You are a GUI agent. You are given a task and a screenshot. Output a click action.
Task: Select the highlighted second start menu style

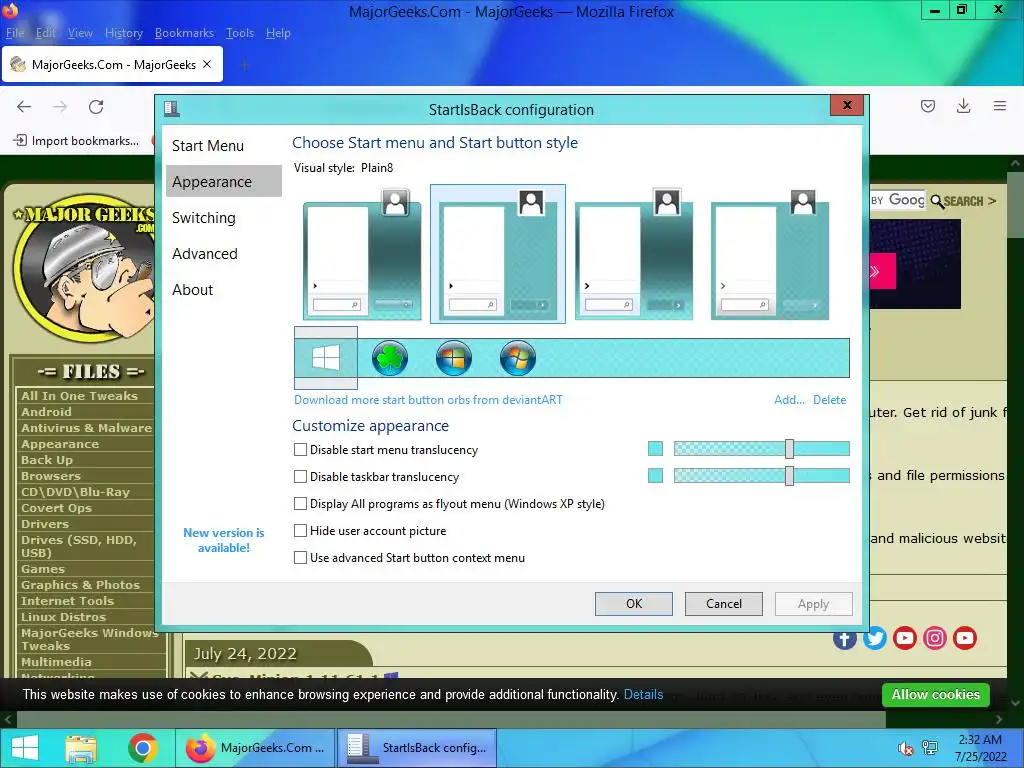point(498,254)
